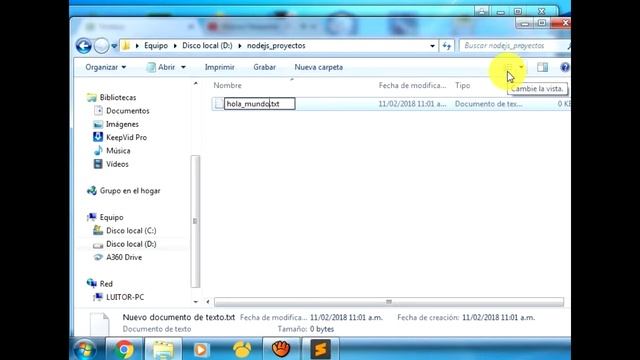Click the Documento de tex... type cell
640x360 pixels.
[x=489, y=104]
